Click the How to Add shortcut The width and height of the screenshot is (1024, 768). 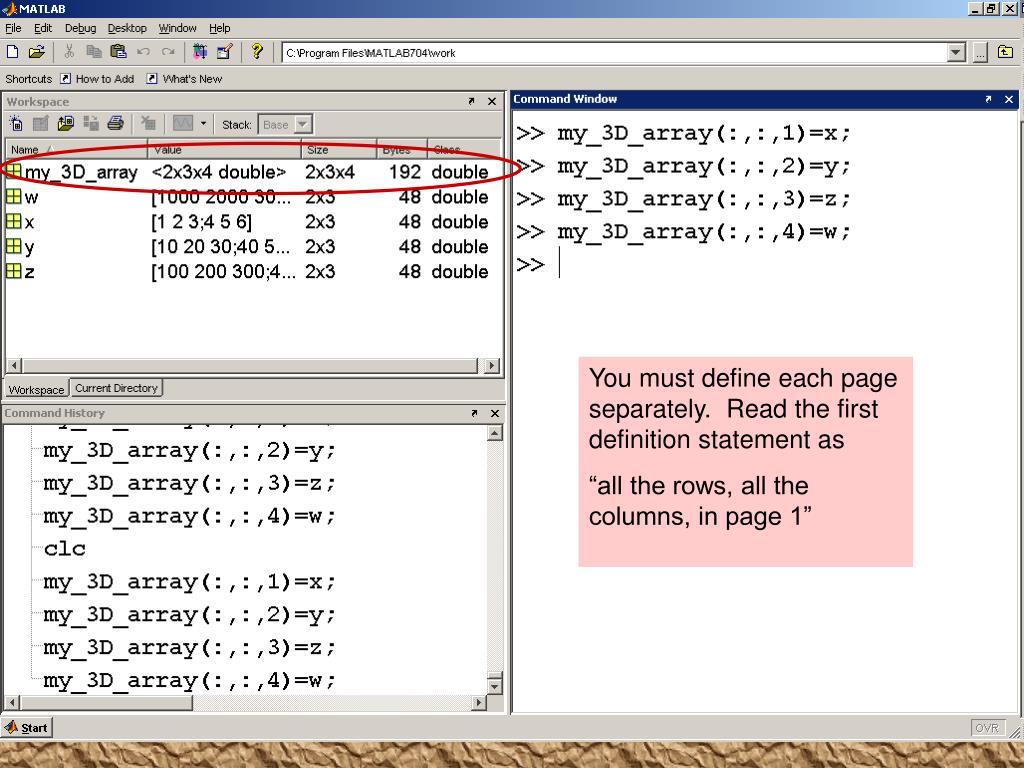[x=97, y=79]
